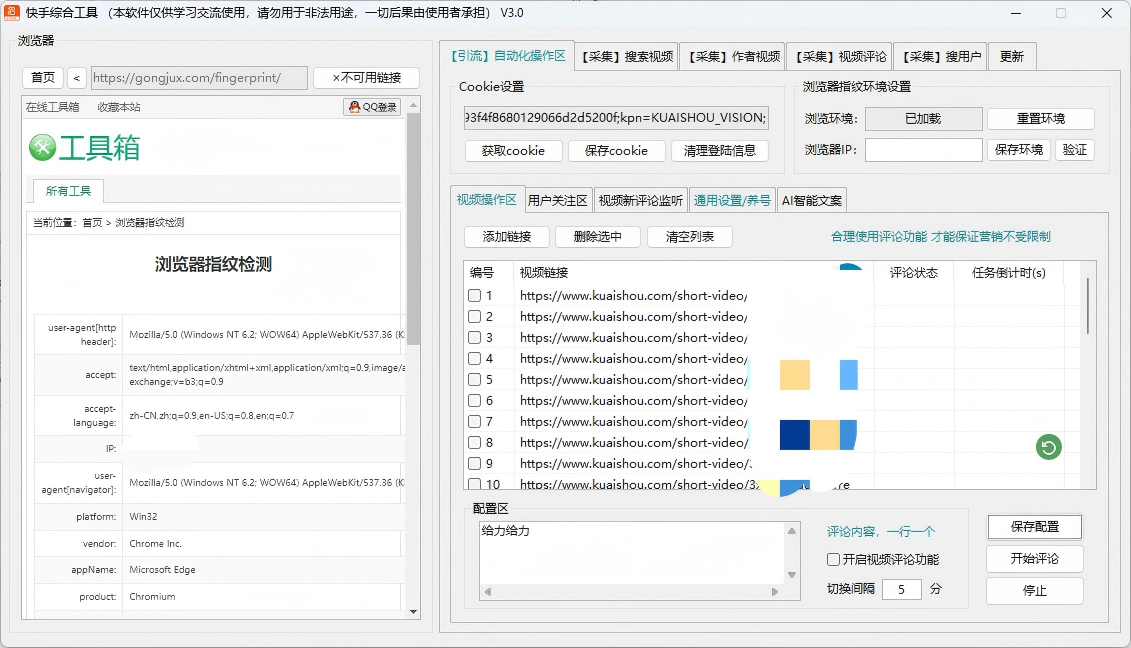Select the checkbox for video row 5
This screenshot has height=648, width=1131.
coord(474,379)
